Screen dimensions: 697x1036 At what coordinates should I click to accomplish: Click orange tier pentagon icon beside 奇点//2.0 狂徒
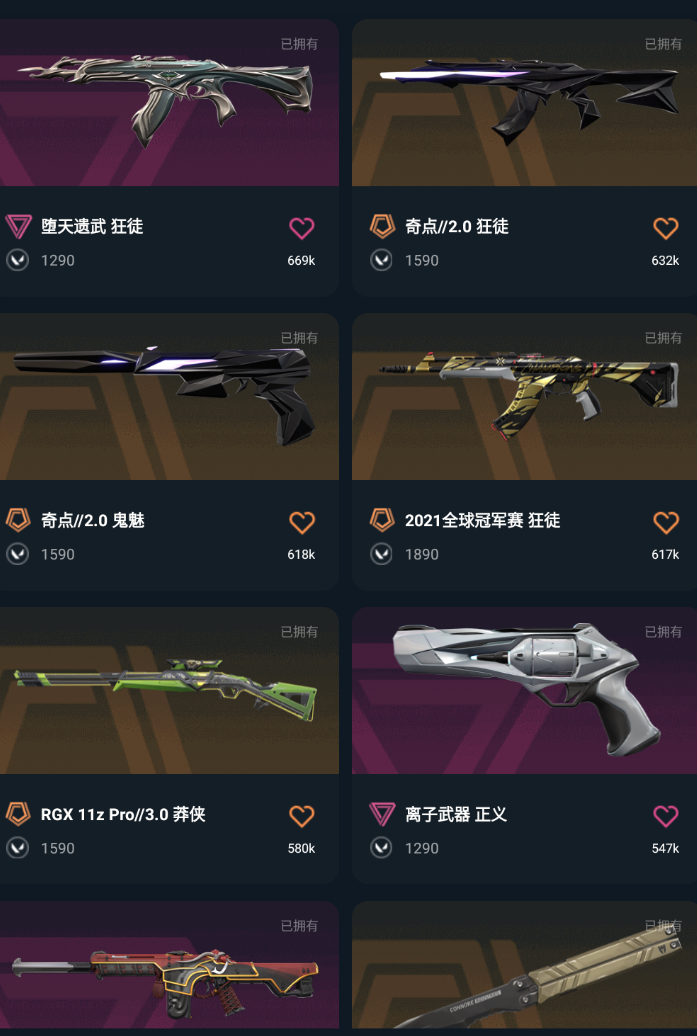(x=382, y=227)
